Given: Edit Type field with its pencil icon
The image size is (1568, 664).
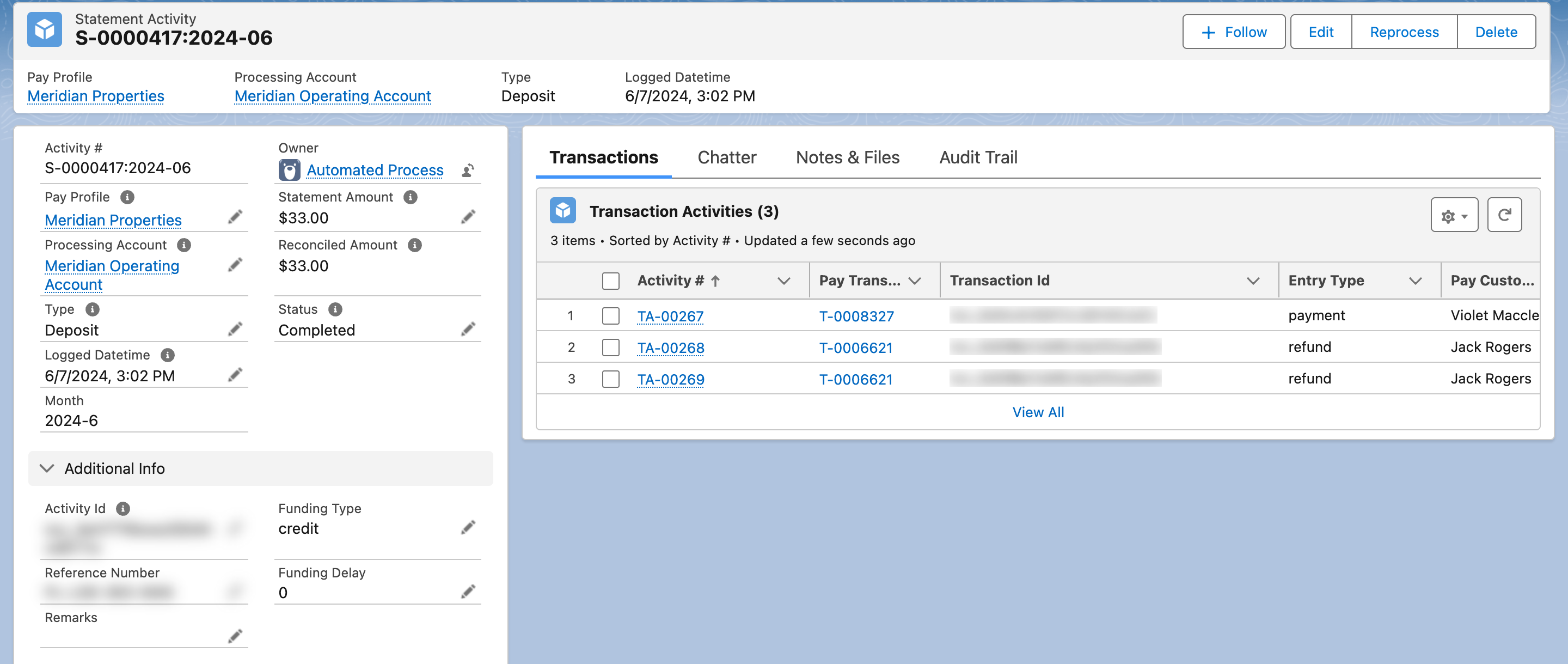Looking at the screenshot, I should tap(235, 330).
